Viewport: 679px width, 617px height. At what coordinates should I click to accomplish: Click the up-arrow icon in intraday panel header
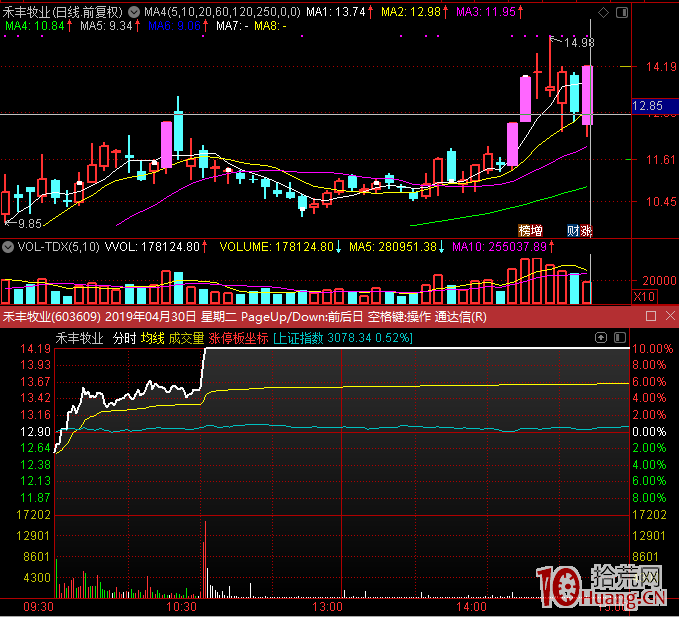[601, 337]
